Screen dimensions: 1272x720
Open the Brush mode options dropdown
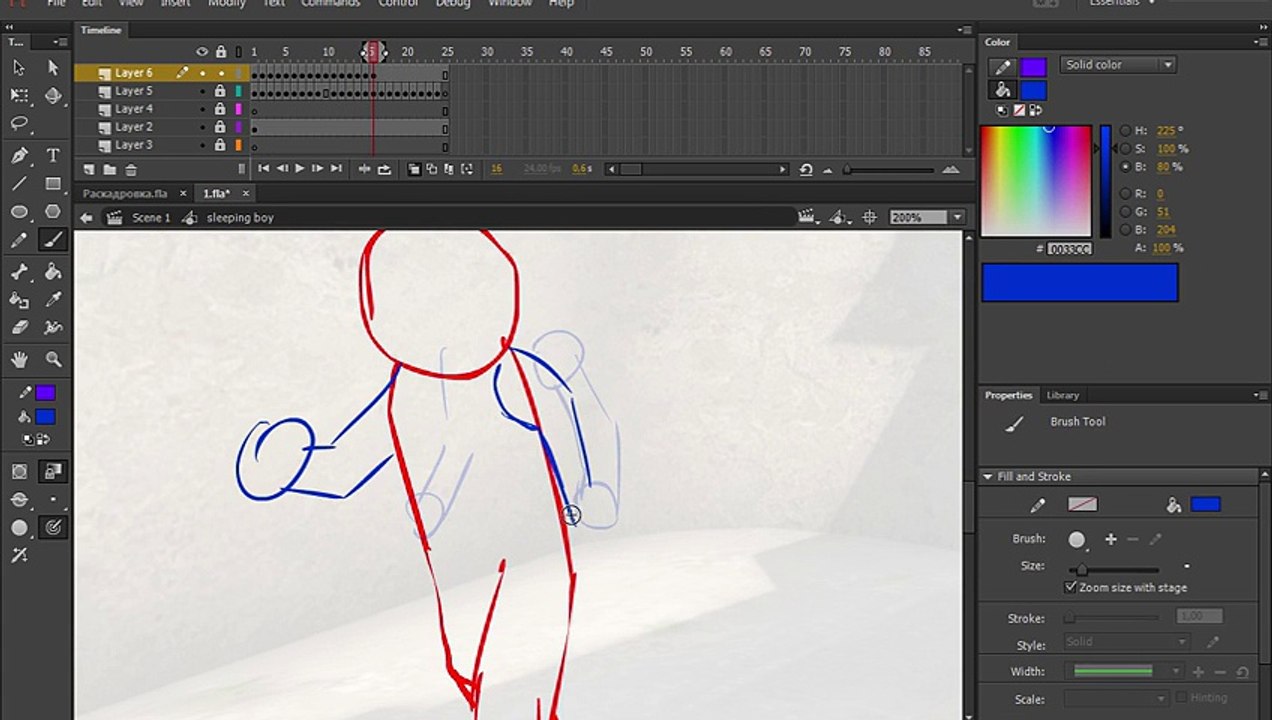pyautogui.click(x=19, y=499)
